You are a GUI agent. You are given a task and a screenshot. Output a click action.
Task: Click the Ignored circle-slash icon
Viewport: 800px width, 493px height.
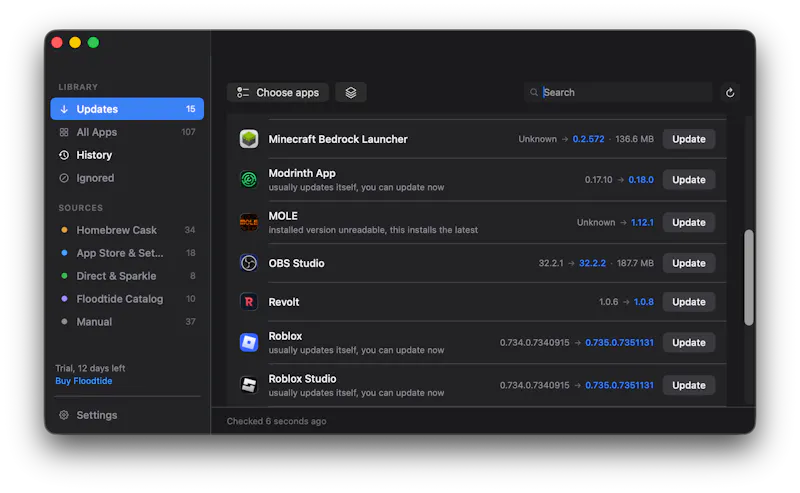coord(64,178)
